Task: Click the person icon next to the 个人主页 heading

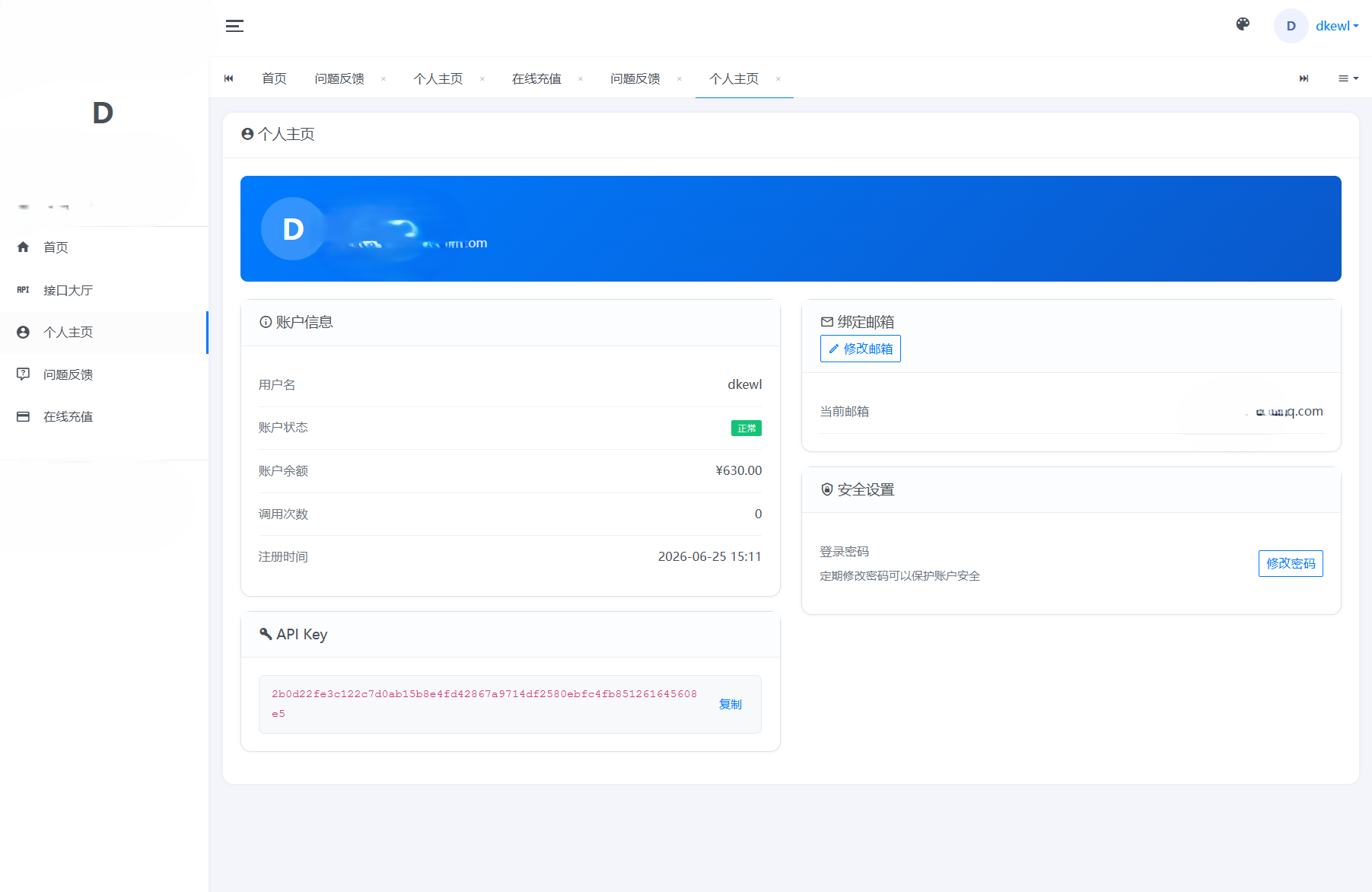Action: click(247, 134)
